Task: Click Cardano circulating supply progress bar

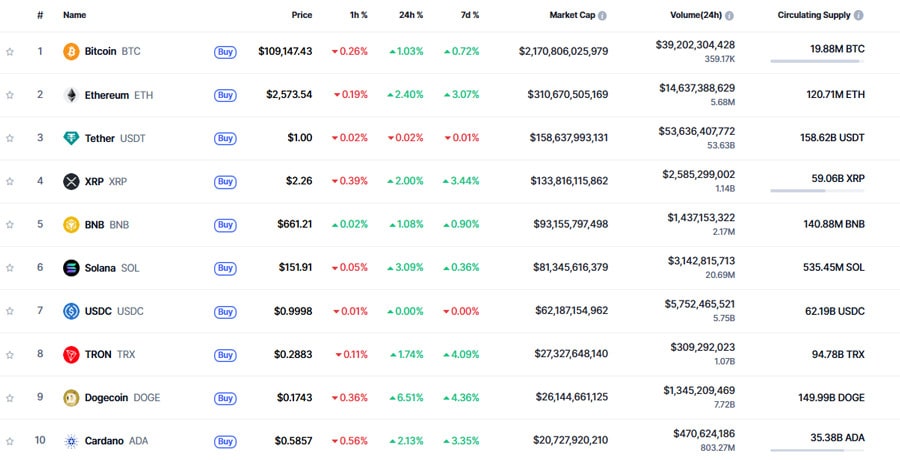Action: (817, 450)
